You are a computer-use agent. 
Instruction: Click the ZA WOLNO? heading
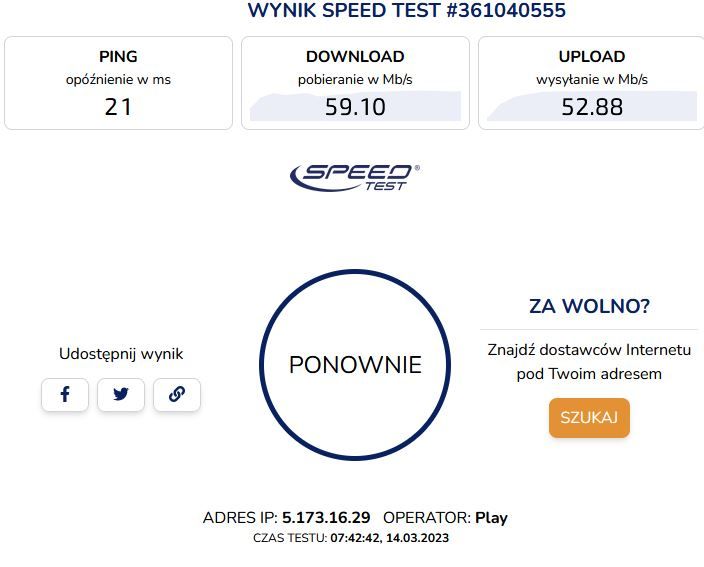pos(589,306)
